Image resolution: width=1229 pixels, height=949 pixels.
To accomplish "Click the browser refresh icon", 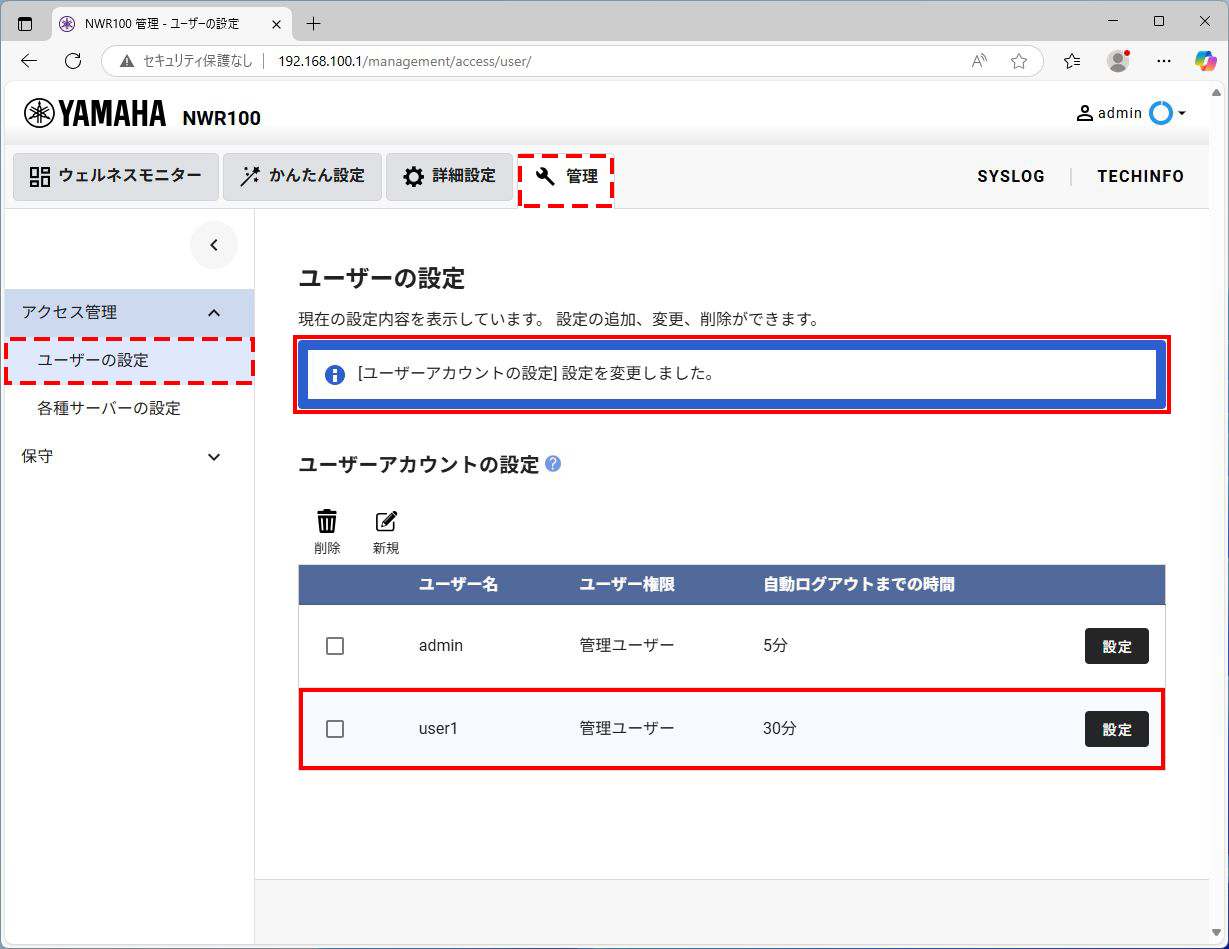I will [72, 60].
